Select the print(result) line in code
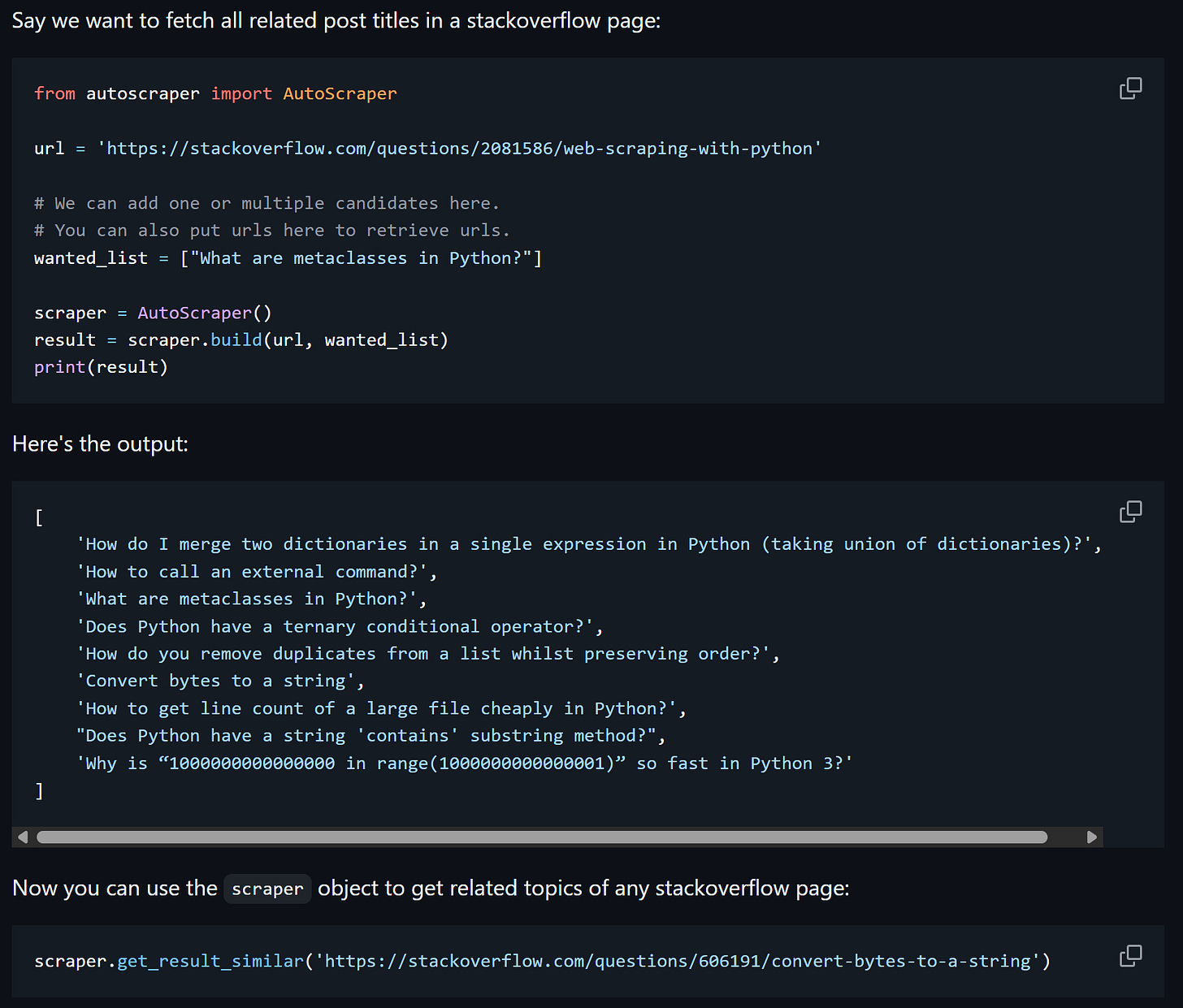Screen dimensions: 1183x1008 point(101,366)
